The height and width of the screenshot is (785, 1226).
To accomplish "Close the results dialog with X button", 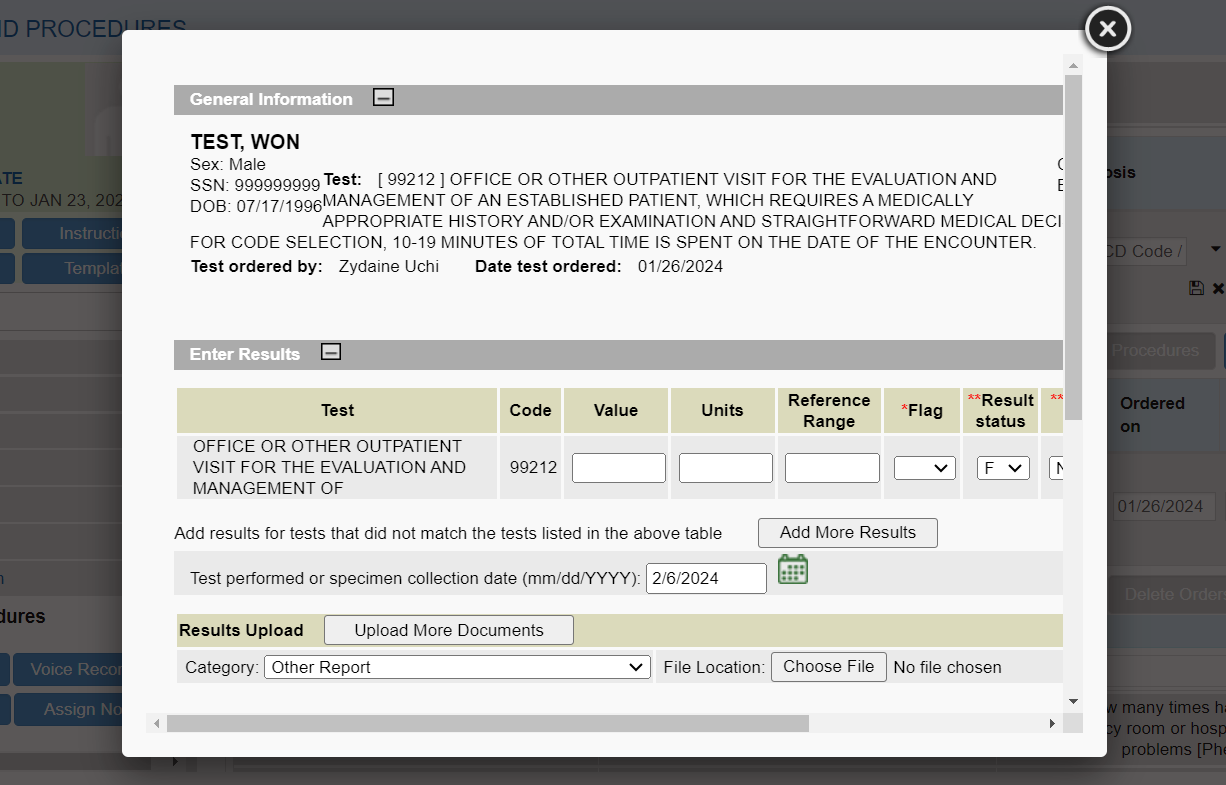I will [x=1107, y=29].
